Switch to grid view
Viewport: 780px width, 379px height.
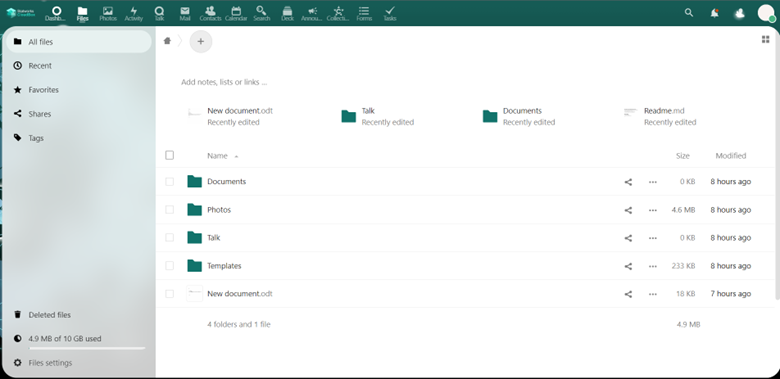coord(766,40)
